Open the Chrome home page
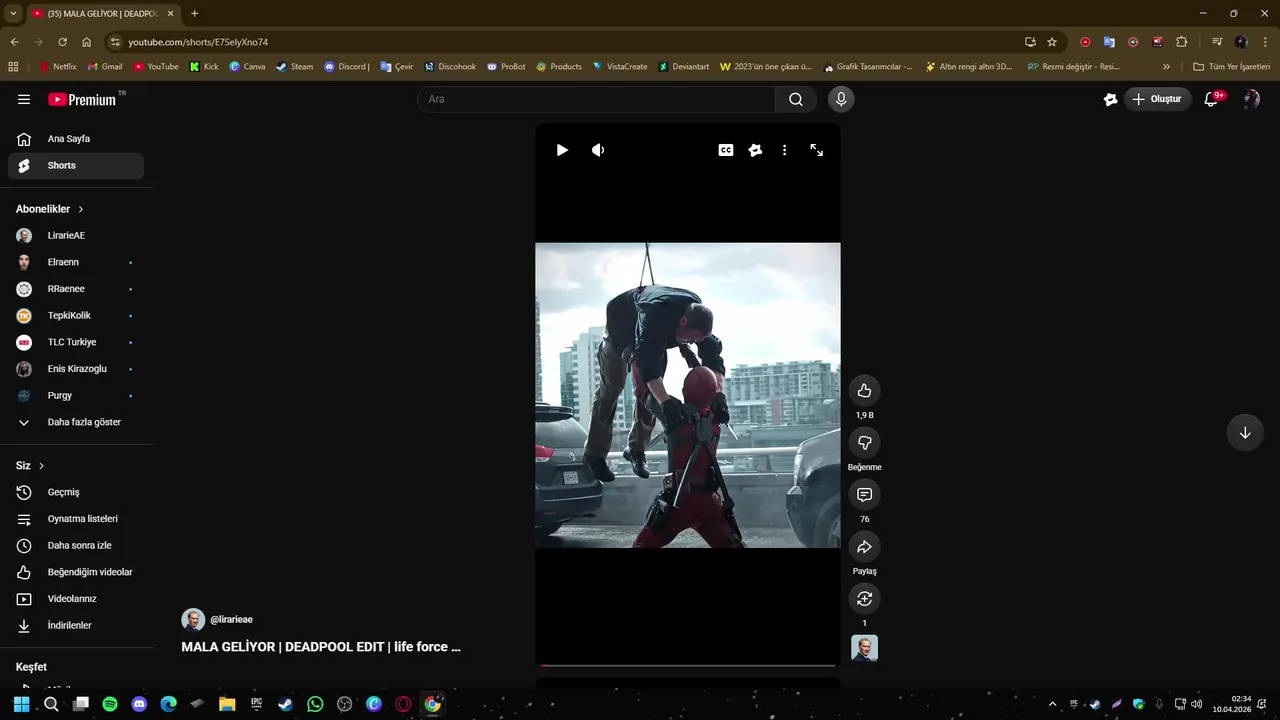 click(x=86, y=42)
